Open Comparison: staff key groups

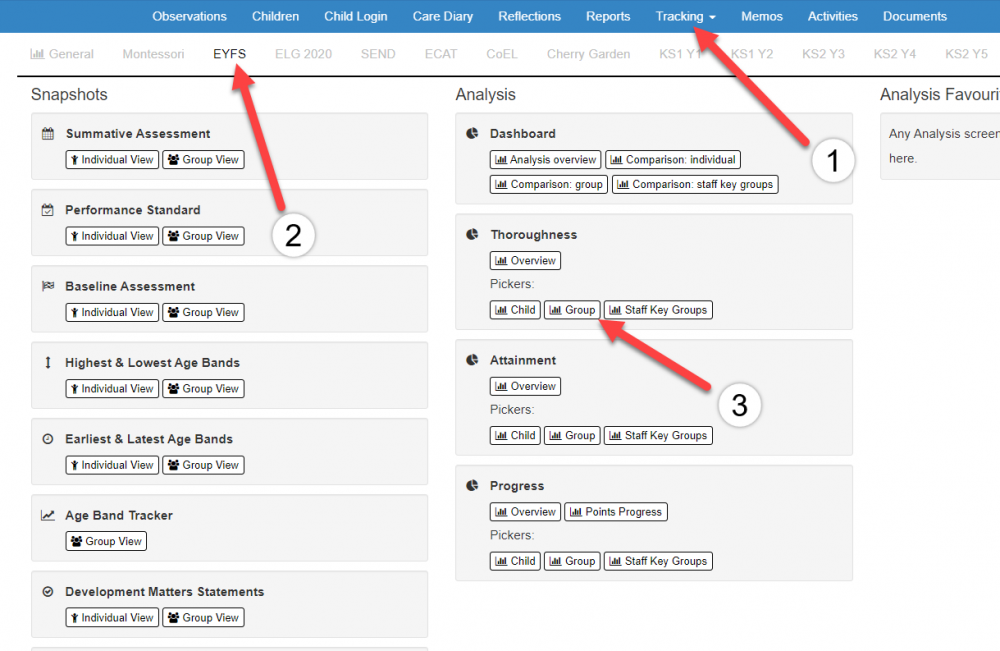pyautogui.click(x=695, y=184)
